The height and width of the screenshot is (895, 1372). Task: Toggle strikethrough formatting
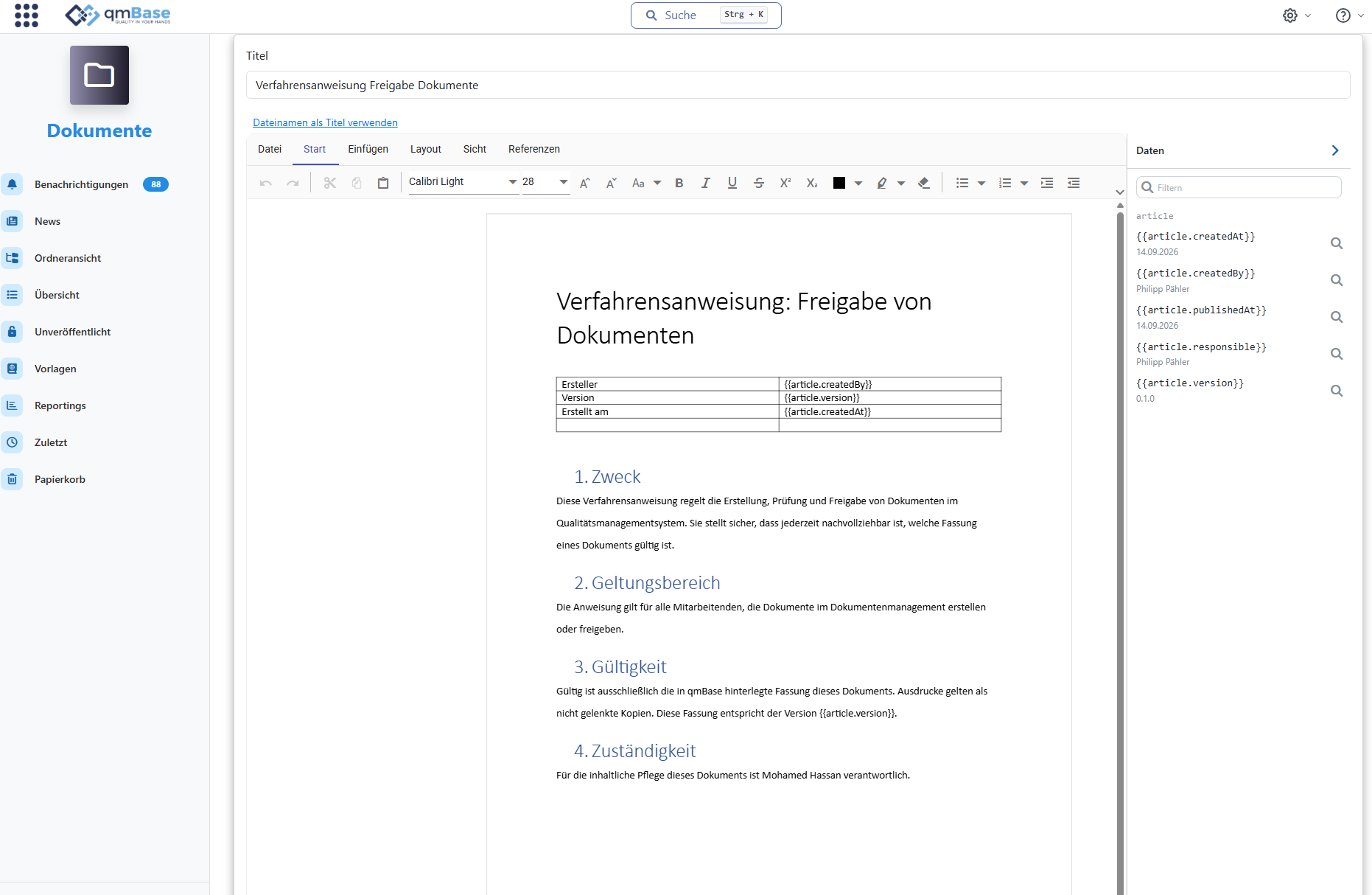tap(759, 183)
